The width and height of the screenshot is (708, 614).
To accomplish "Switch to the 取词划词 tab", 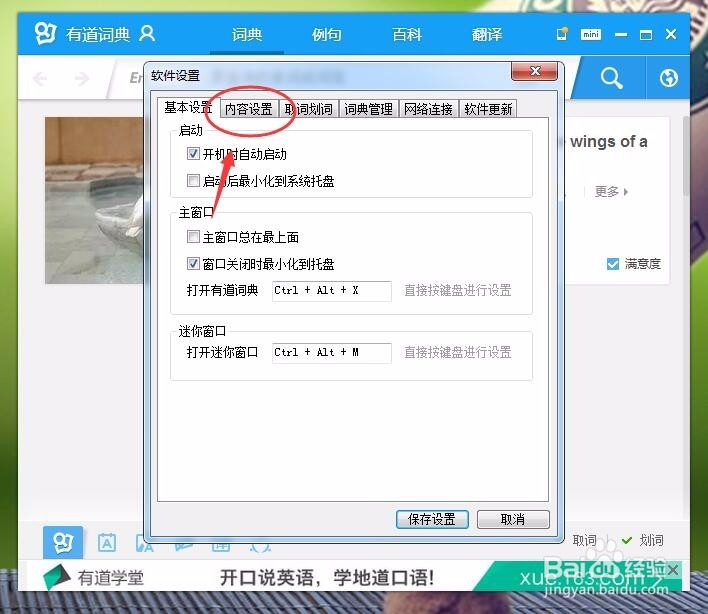I will click(308, 109).
